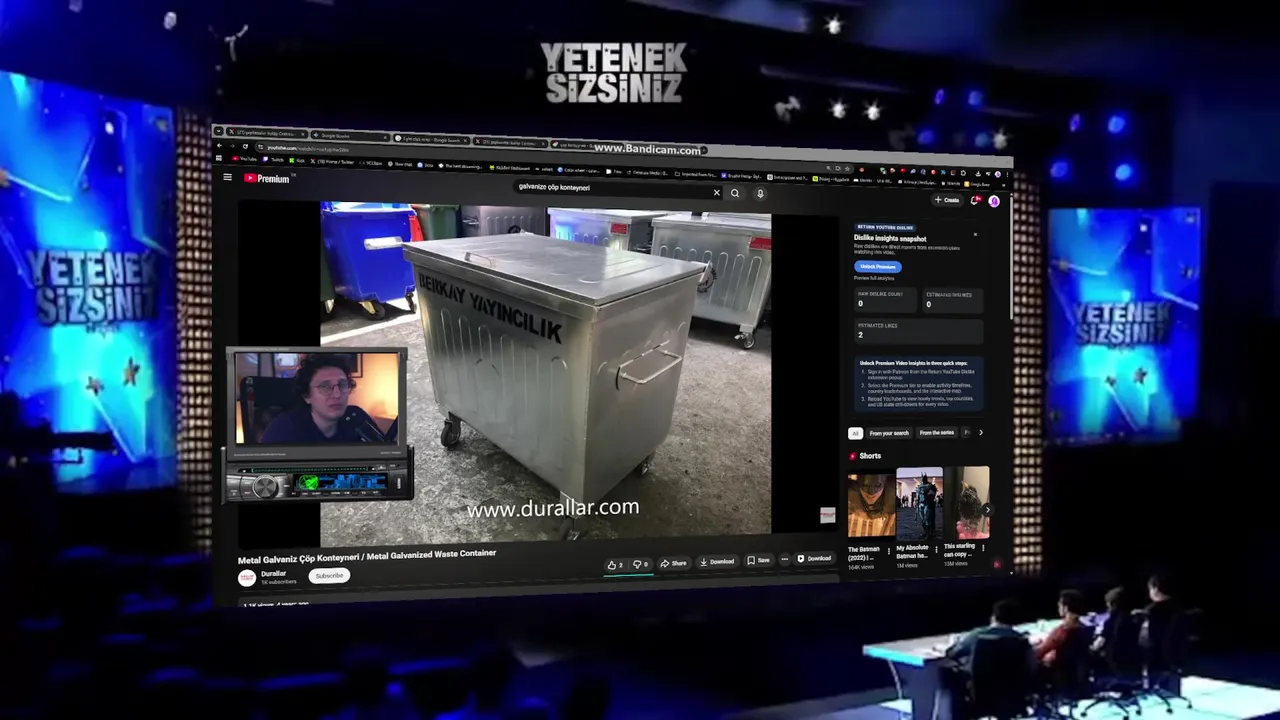Switch to the first browser tab
Viewport: 1280px width, 720px height.
pyautogui.click(x=267, y=133)
